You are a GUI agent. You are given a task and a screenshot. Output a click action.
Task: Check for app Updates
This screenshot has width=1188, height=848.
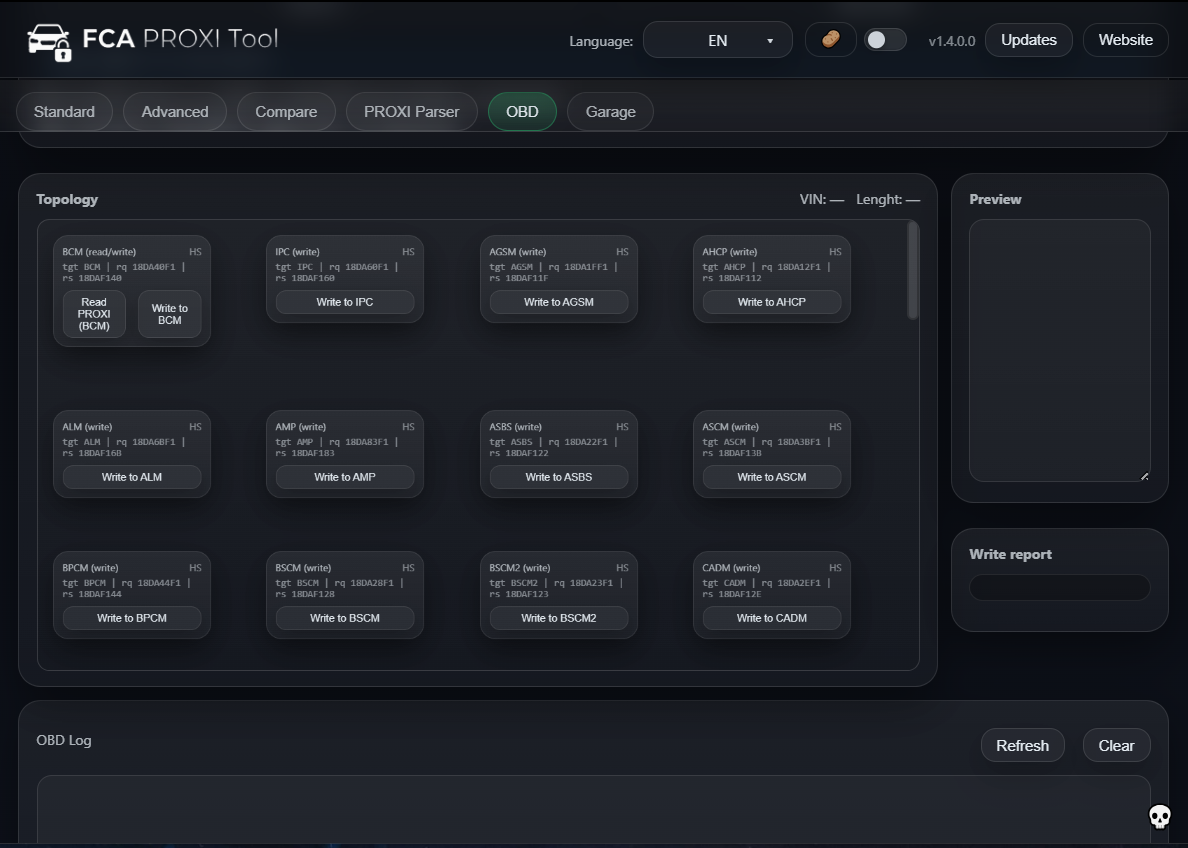click(x=1028, y=39)
